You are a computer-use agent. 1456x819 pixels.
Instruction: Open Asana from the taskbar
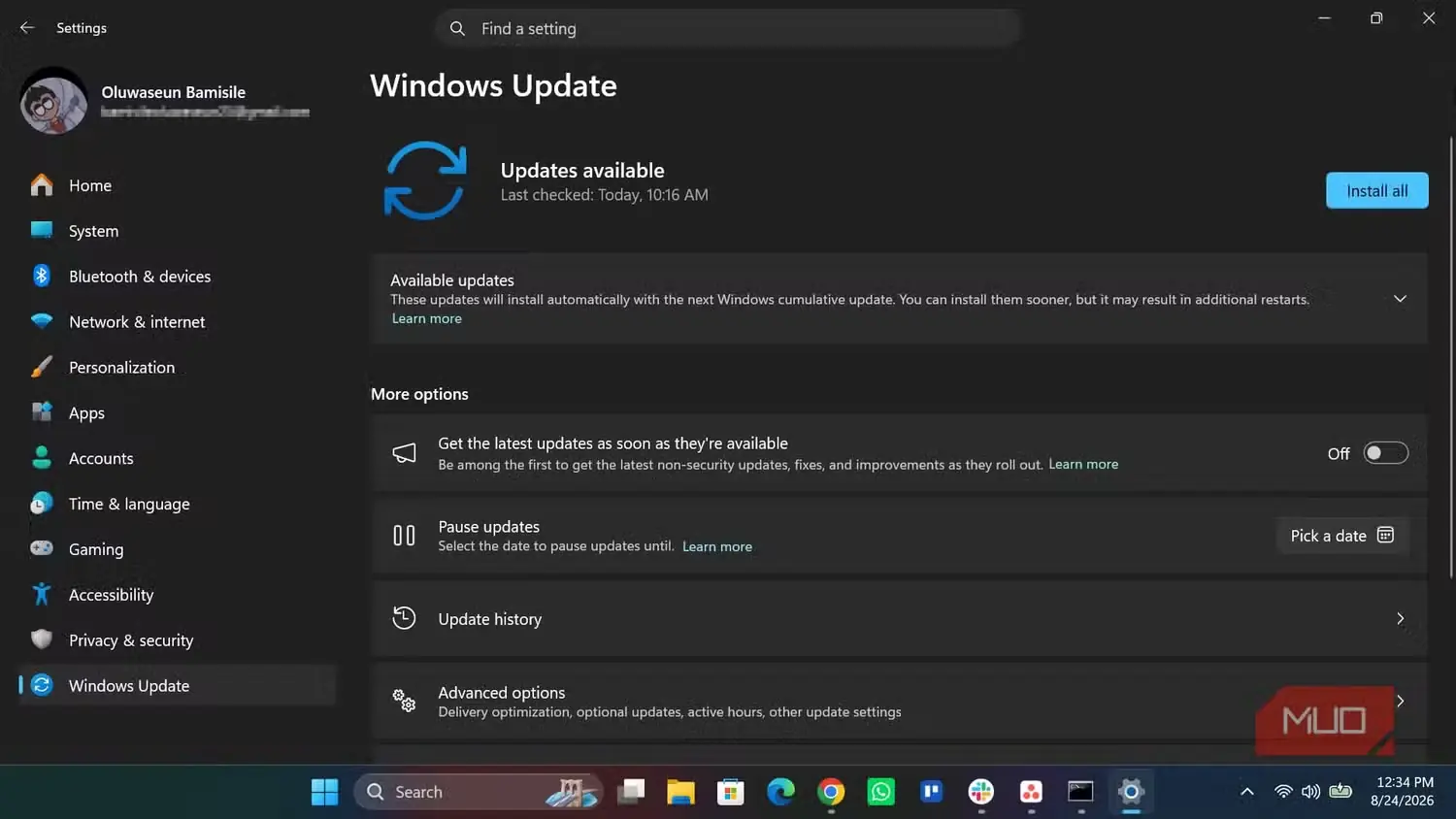click(x=1031, y=793)
